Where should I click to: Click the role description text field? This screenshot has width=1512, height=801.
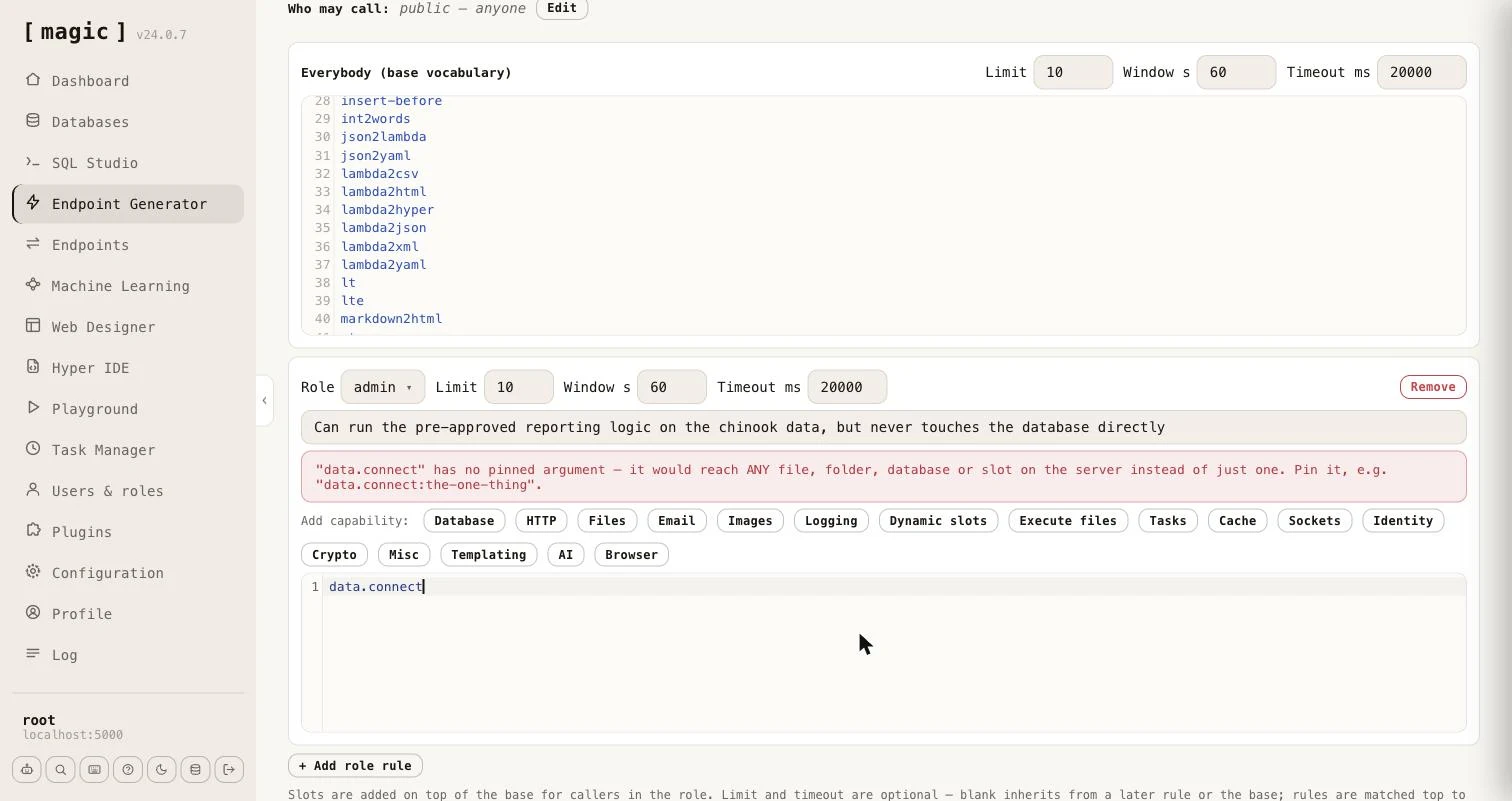(x=883, y=427)
